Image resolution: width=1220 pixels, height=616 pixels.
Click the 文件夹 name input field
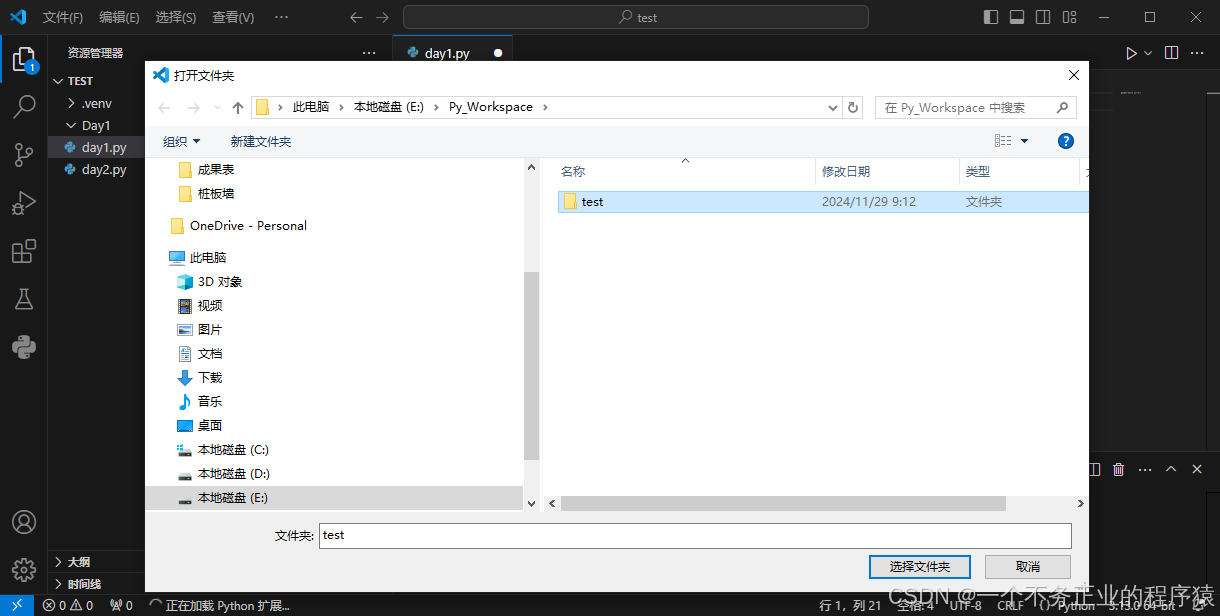(x=695, y=535)
